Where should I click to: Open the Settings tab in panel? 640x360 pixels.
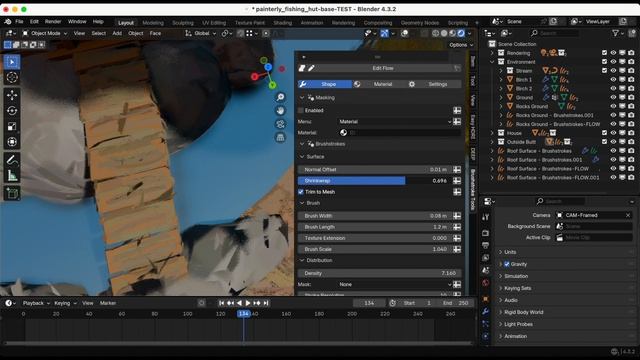434,84
